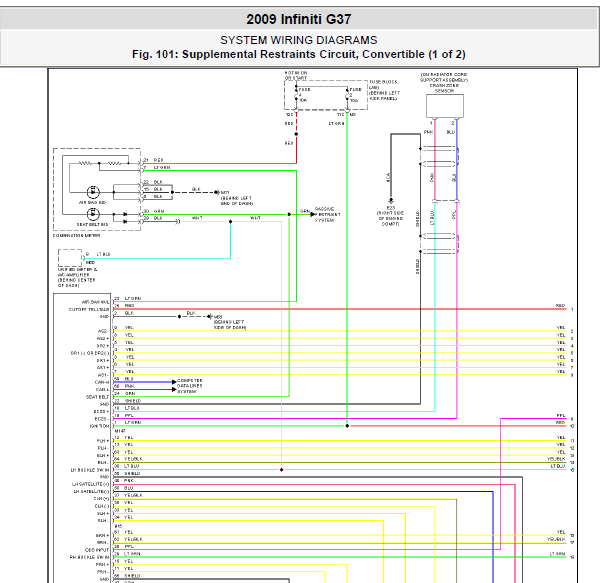Click the '(BEHIND LEFT KICK PANEL)' note
The image size is (601, 583).
(384, 96)
